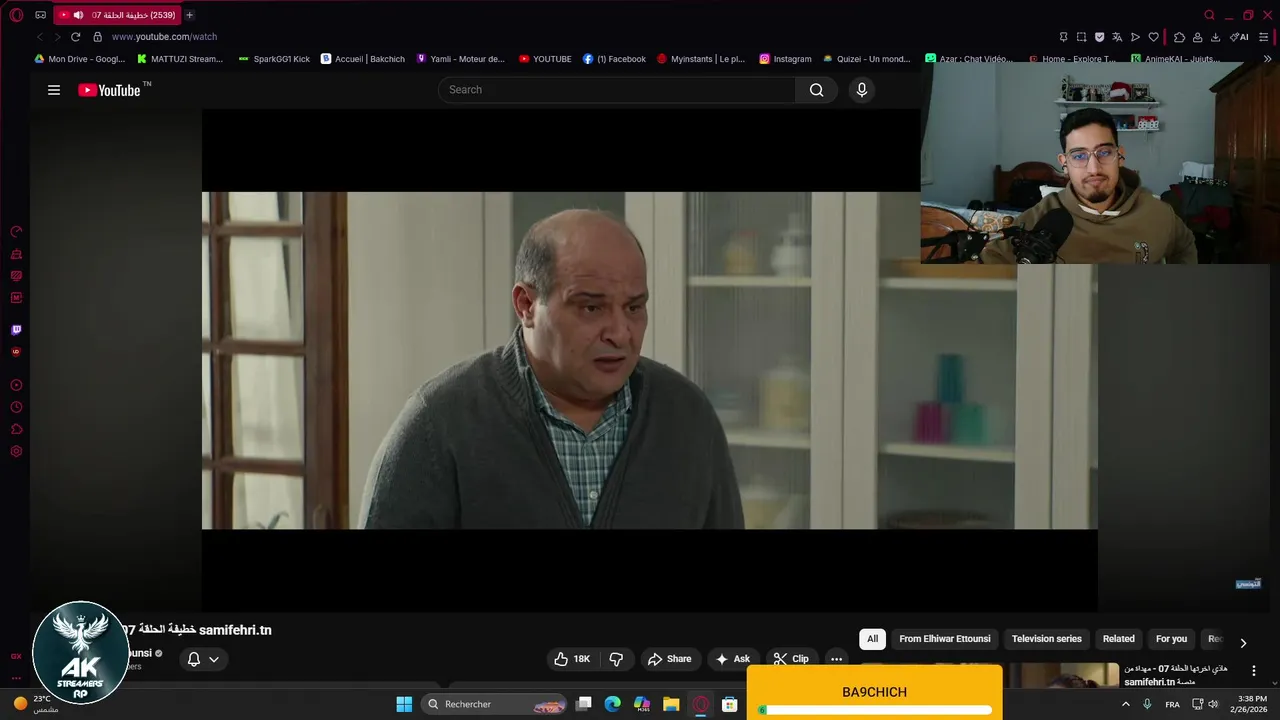Go back to the previous page
This screenshot has width=1280, height=720.
pyautogui.click(x=40, y=37)
